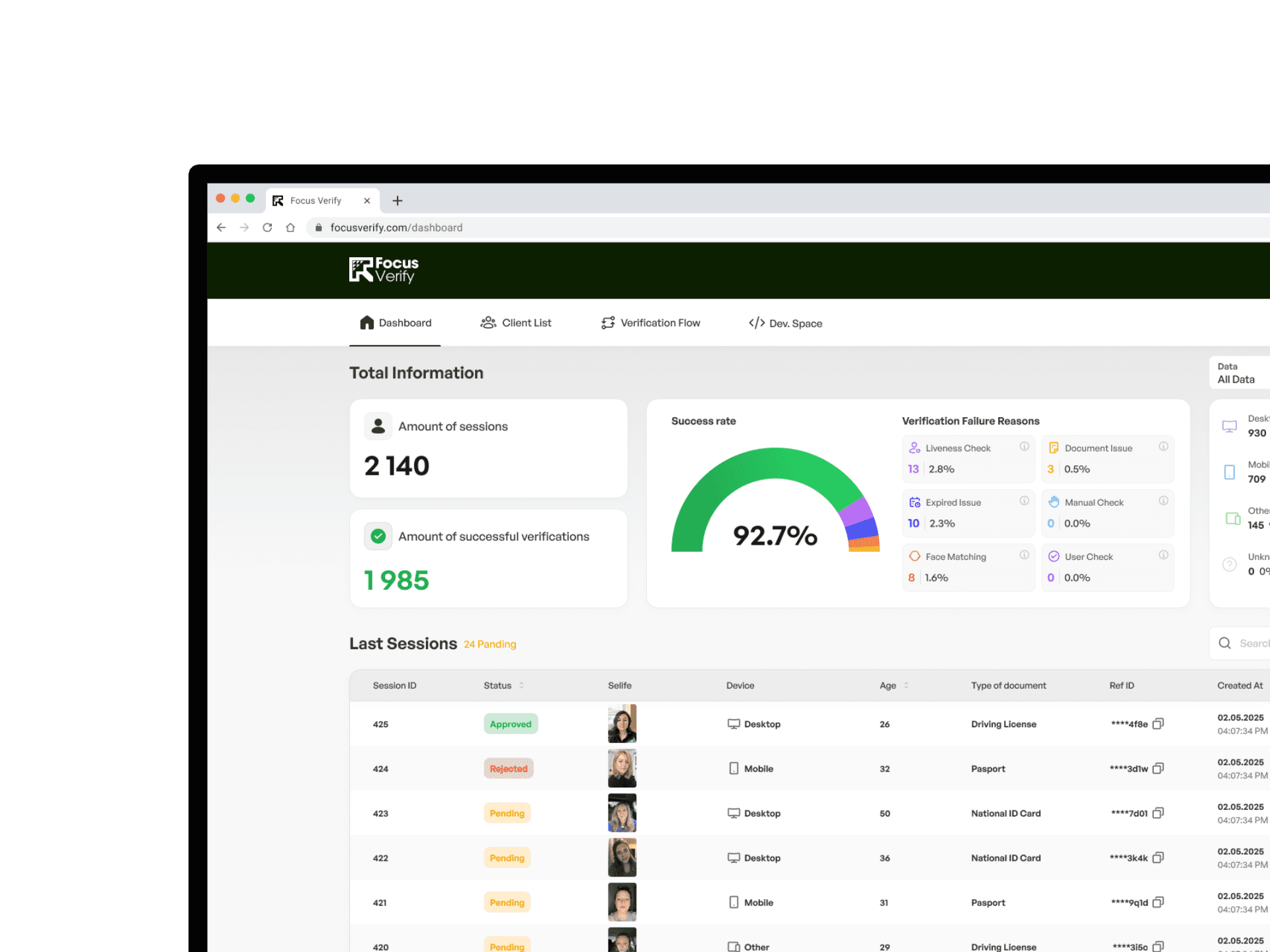
Task: Click Focus Verify logo in header
Action: pos(384,270)
